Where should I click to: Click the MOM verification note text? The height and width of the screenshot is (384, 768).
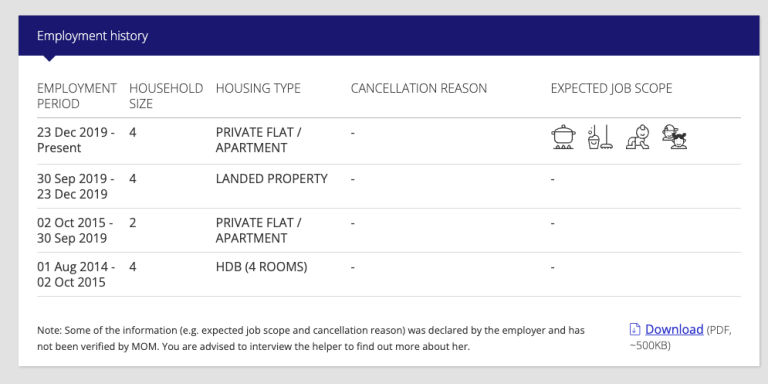coord(311,338)
